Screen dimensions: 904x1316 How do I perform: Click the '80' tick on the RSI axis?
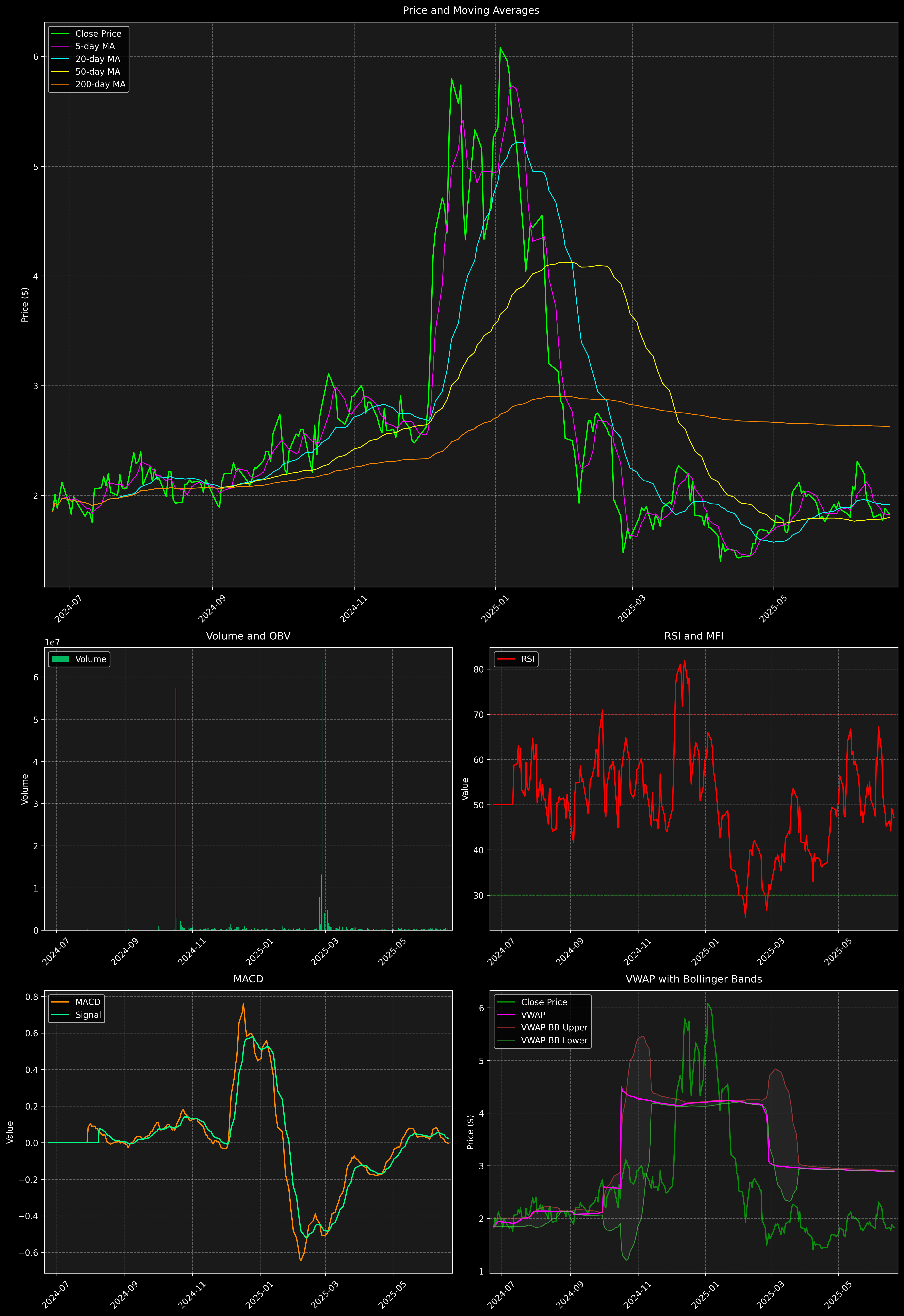click(x=479, y=669)
